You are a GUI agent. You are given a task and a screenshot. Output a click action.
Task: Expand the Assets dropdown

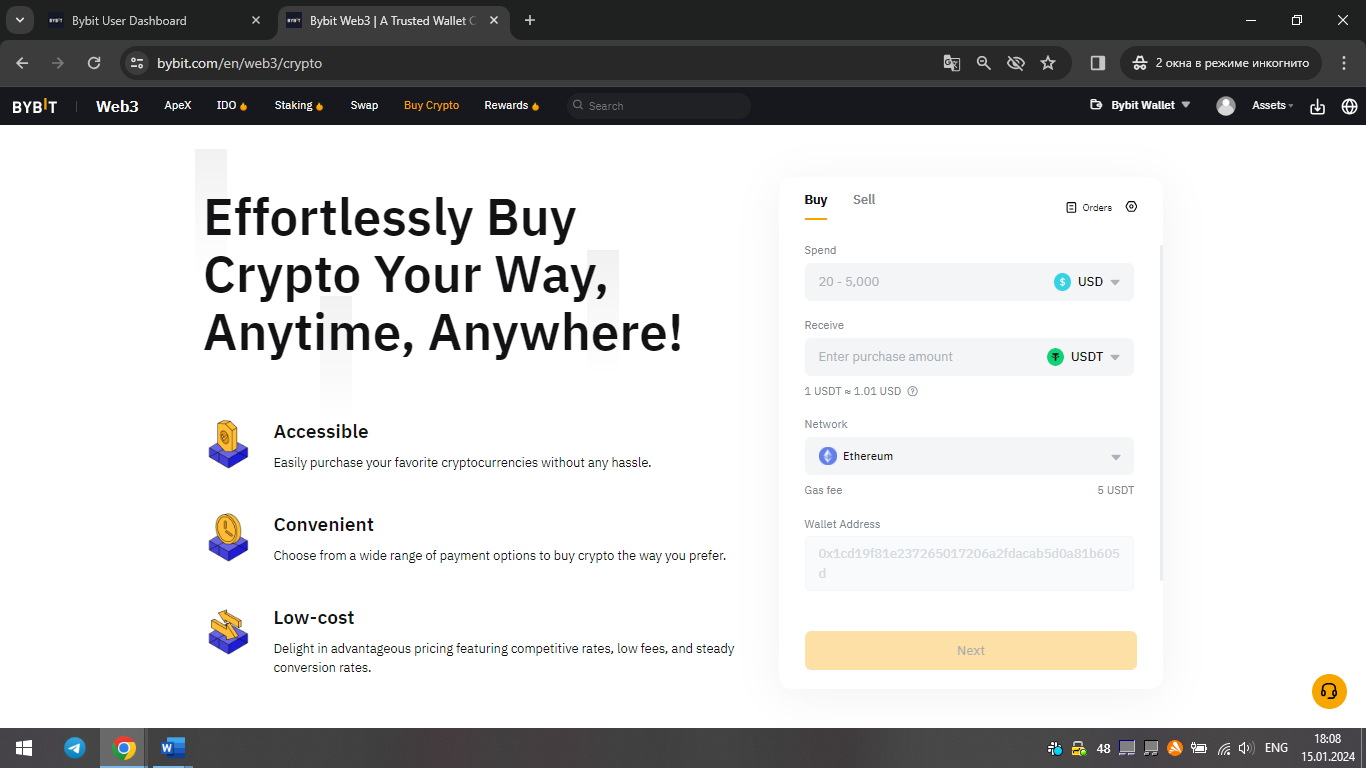[1273, 105]
